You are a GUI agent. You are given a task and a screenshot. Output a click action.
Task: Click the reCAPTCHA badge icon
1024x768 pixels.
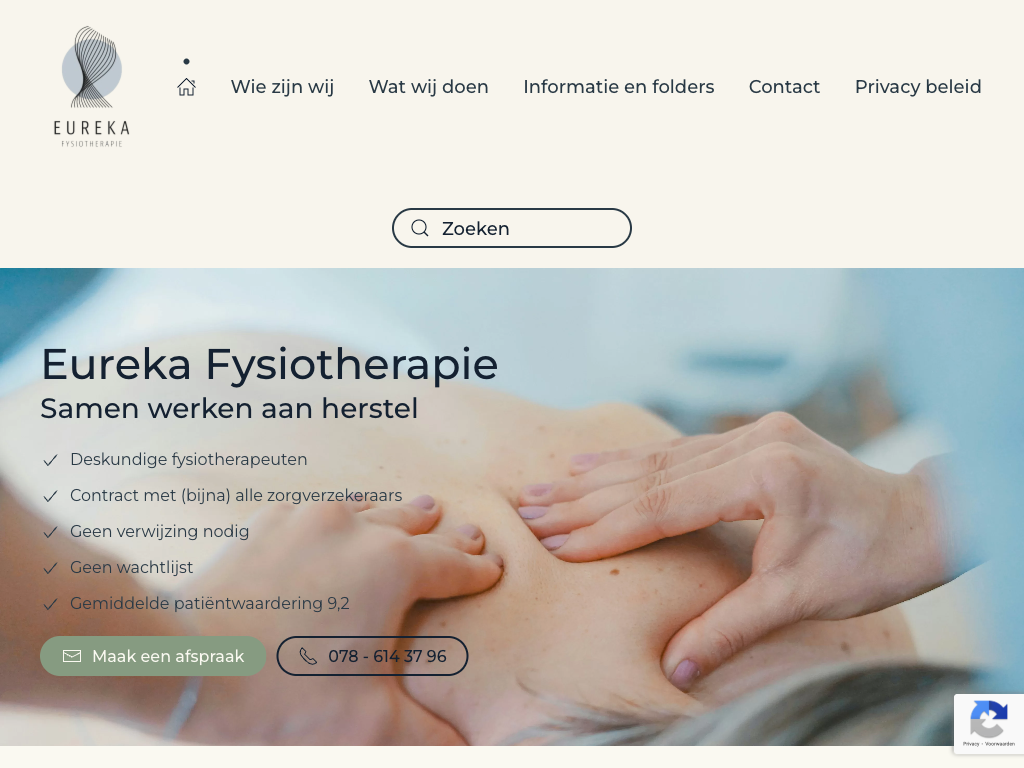[989, 719]
